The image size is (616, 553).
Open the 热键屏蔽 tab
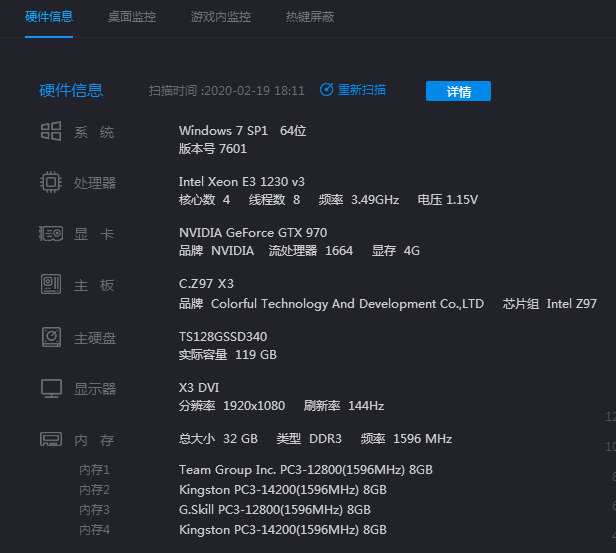click(310, 16)
